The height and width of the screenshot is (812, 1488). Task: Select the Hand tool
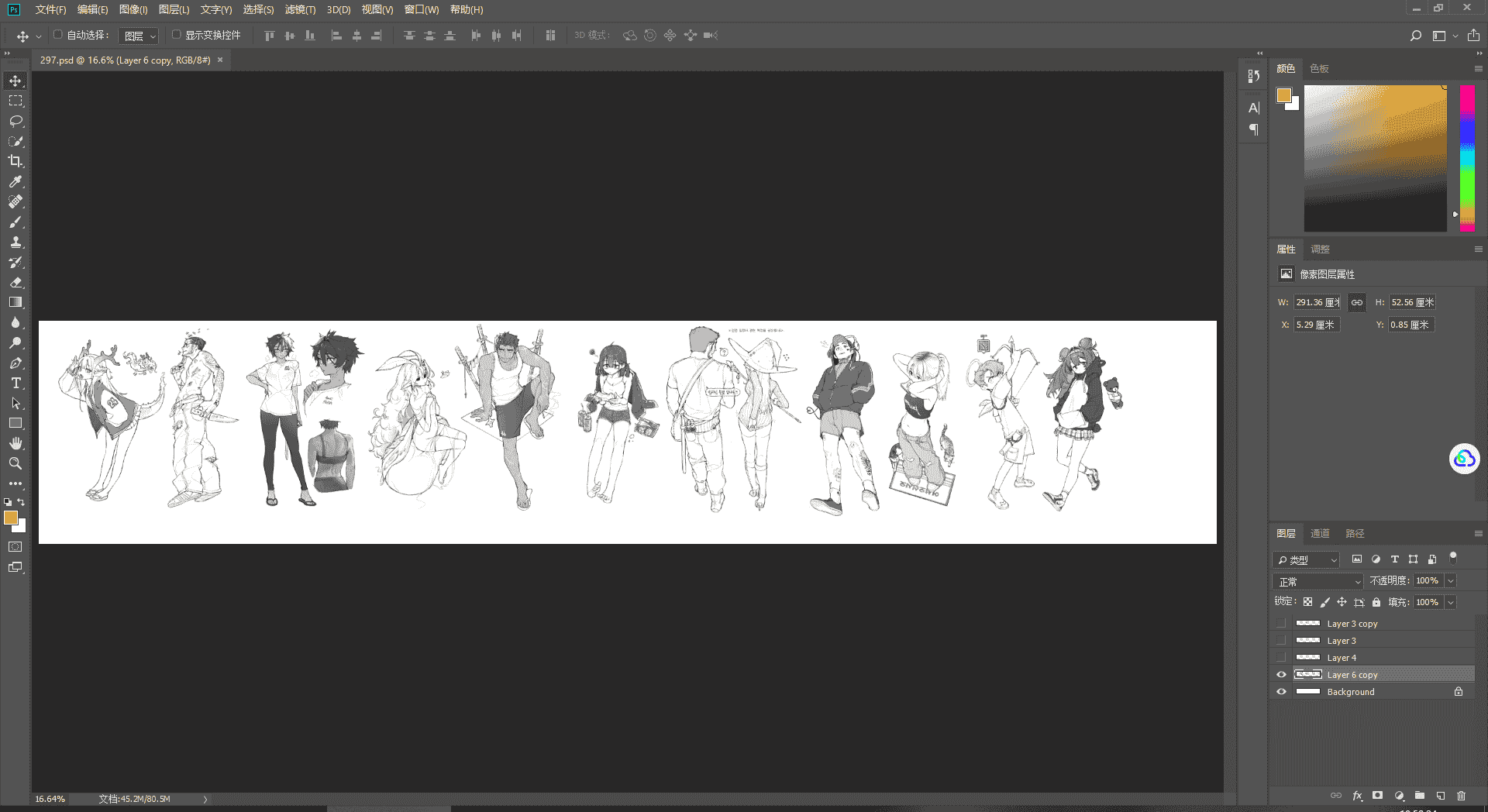[x=15, y=443]
